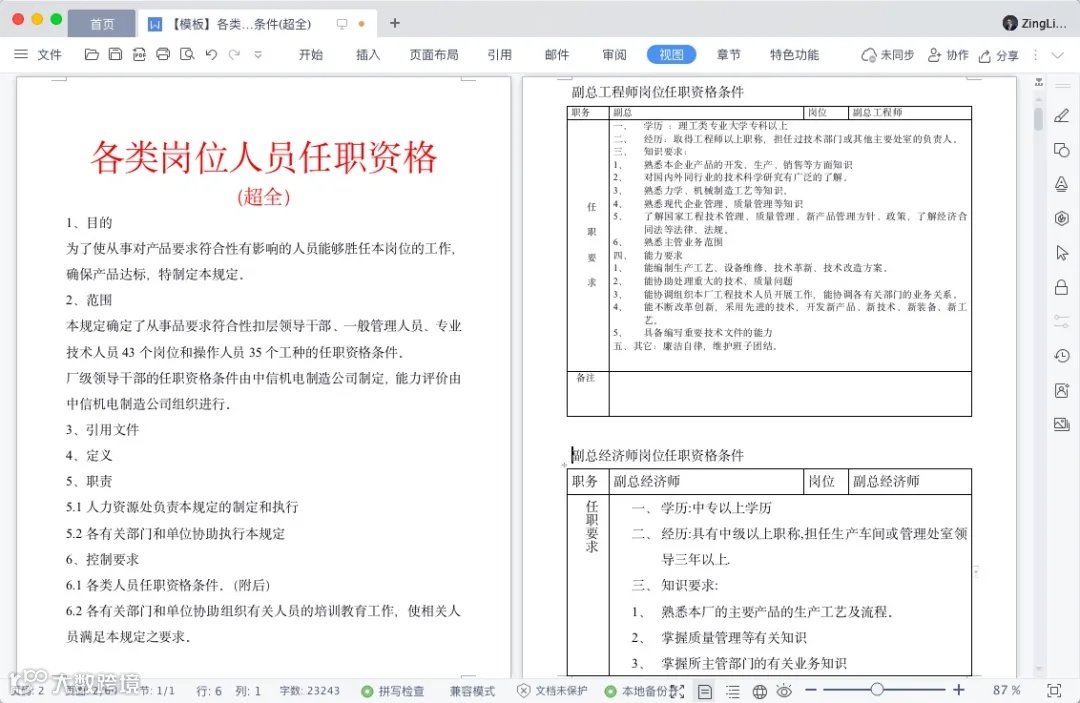Image resolution: width=1080 pixels, height=703 pixels.
Task: Switch to web layout globe icon
Action: [x=759, y=691]
